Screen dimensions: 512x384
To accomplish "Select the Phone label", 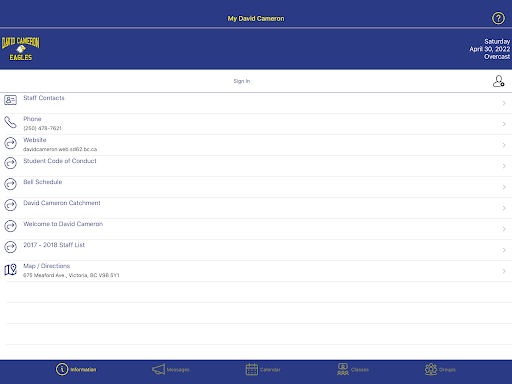I will coord(32,119).
